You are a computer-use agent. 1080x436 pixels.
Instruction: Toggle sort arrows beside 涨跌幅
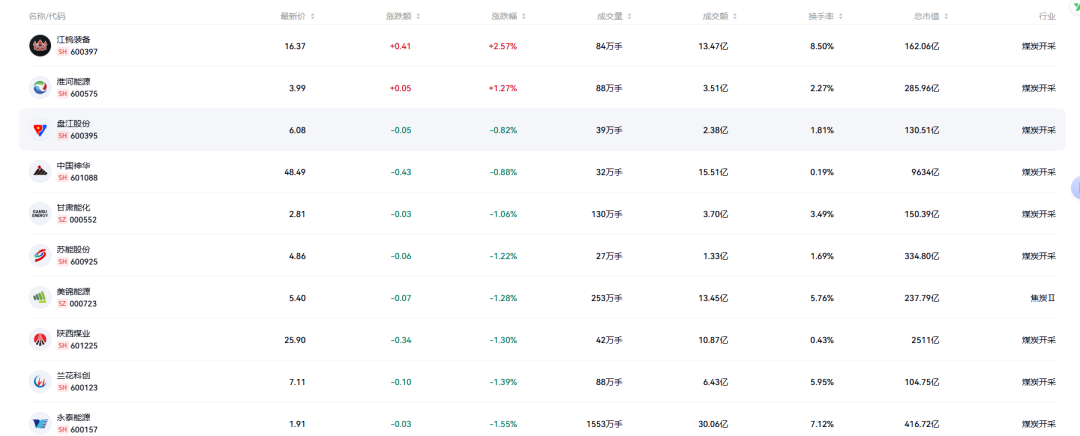(x=521, y=16)
